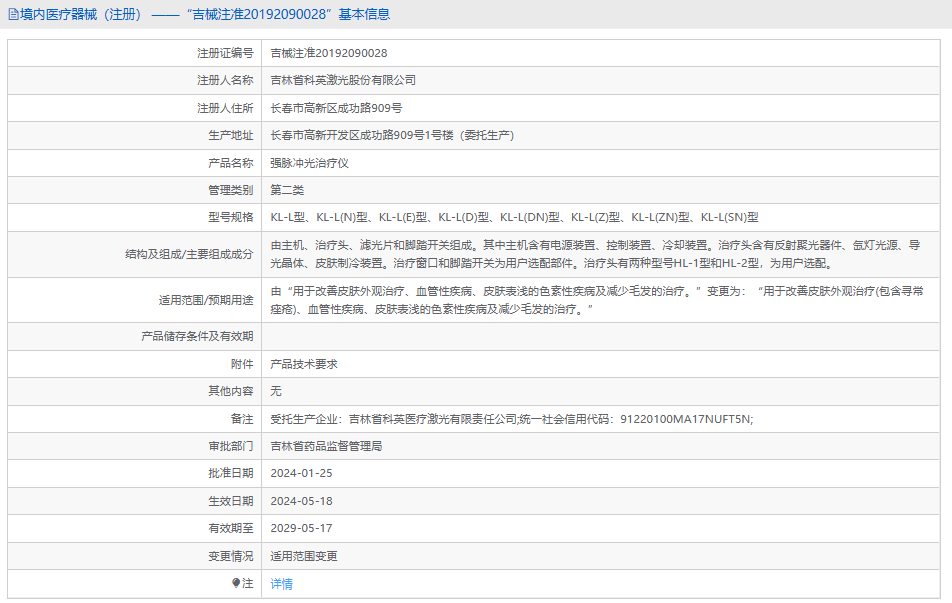Click the 变更情况 label

pos(231,556)
